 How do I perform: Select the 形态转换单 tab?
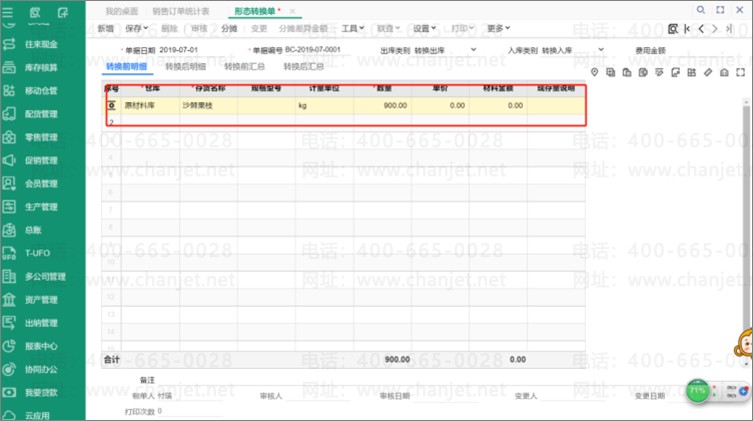255,11
